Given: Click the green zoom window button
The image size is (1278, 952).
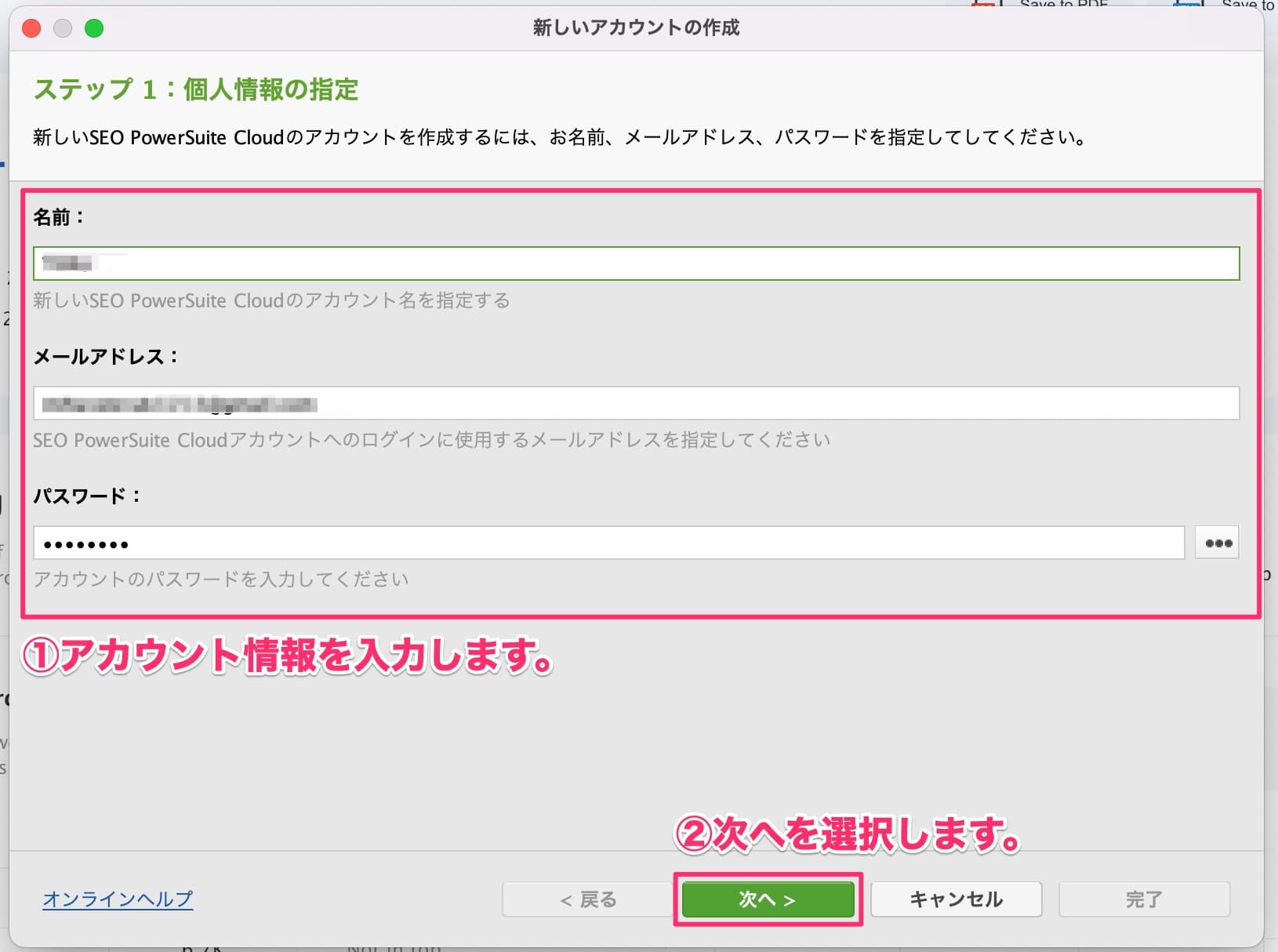Looking at the screenshot, I should tap(94, 28).
